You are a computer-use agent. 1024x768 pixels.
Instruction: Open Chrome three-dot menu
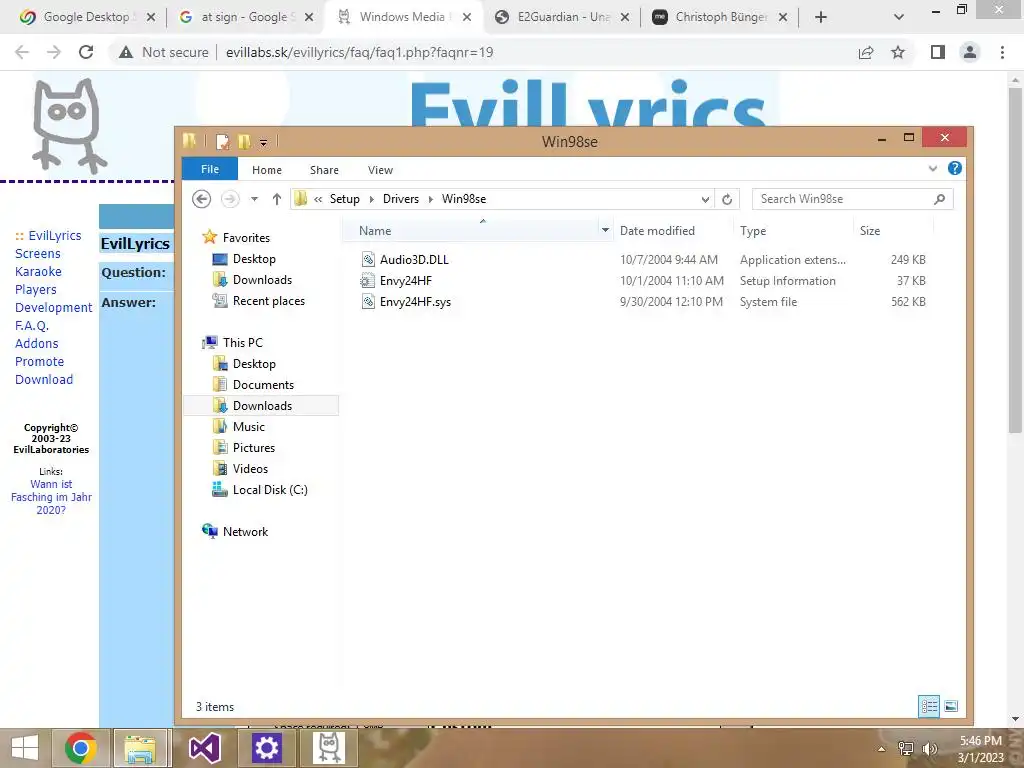tap(1002, 52)
